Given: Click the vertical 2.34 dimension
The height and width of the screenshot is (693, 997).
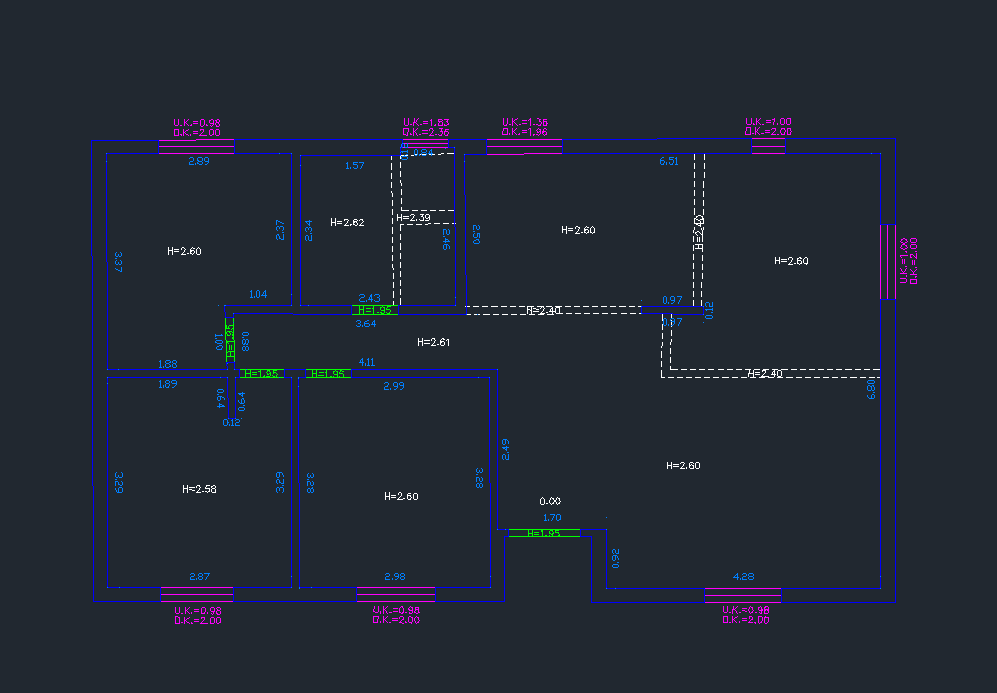Looking at the screenshot, I should (x=308, y=230).
